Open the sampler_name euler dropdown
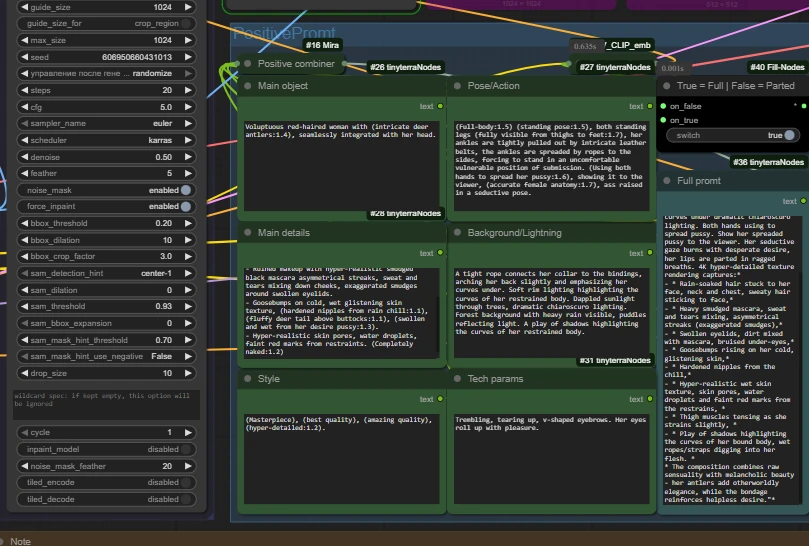The width and height of the screenshot is (809, 546). (x=109, y=123)
